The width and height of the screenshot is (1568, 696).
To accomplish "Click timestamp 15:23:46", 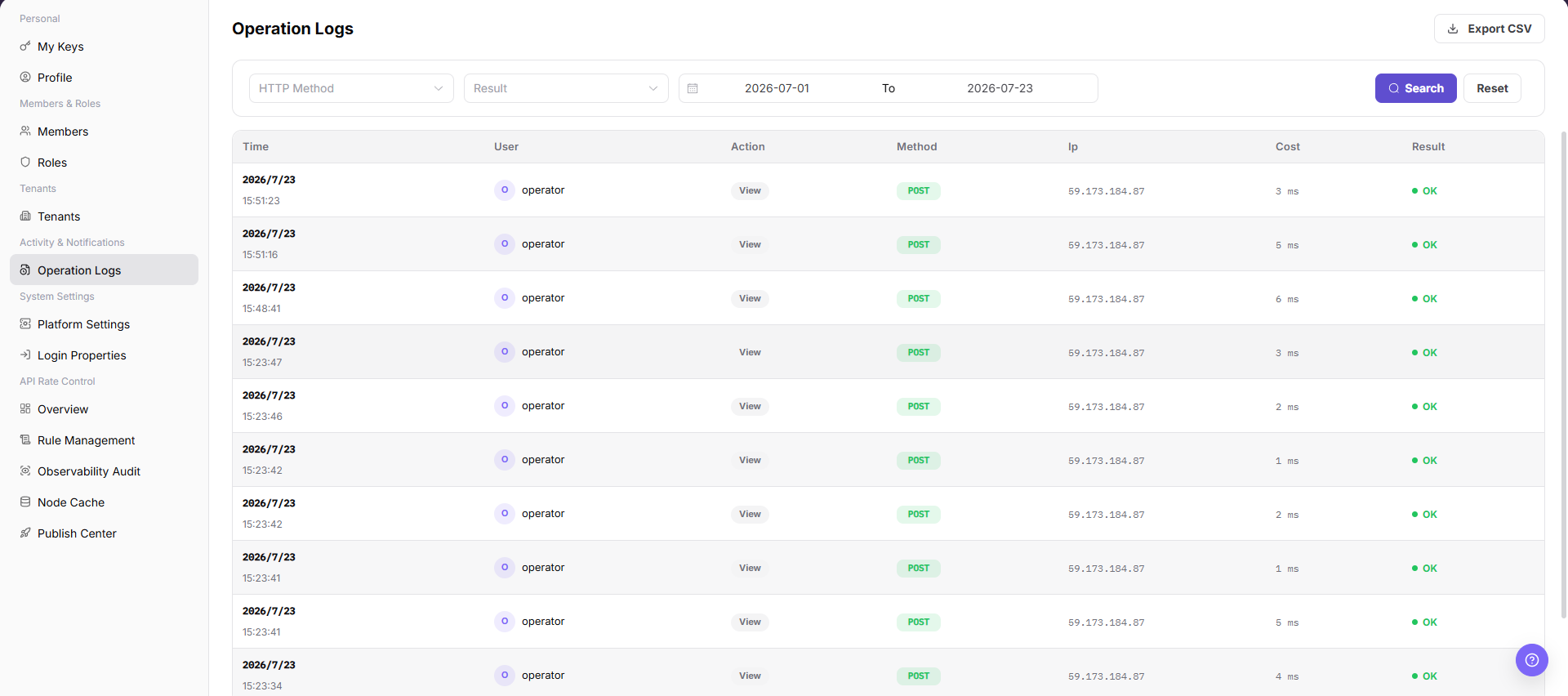I will 262,416.
